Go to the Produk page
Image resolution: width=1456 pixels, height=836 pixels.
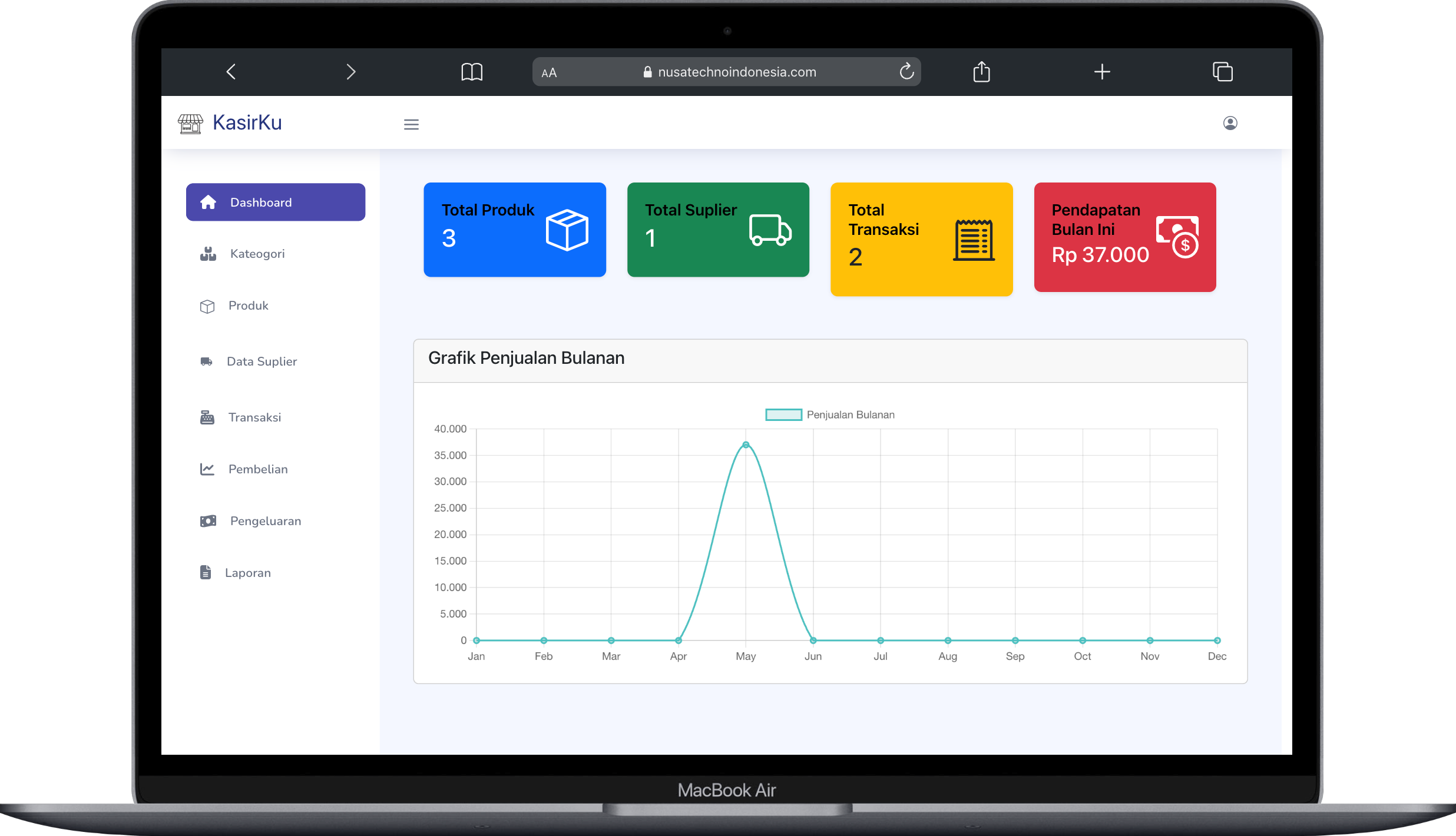tap(248, 306)
